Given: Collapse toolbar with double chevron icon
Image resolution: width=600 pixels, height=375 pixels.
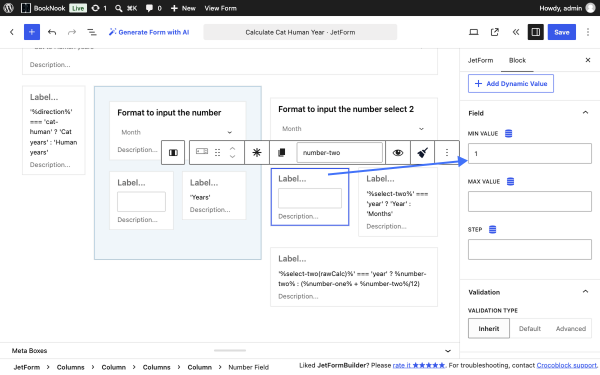Looking at the screenshot, I should point(516,32).
